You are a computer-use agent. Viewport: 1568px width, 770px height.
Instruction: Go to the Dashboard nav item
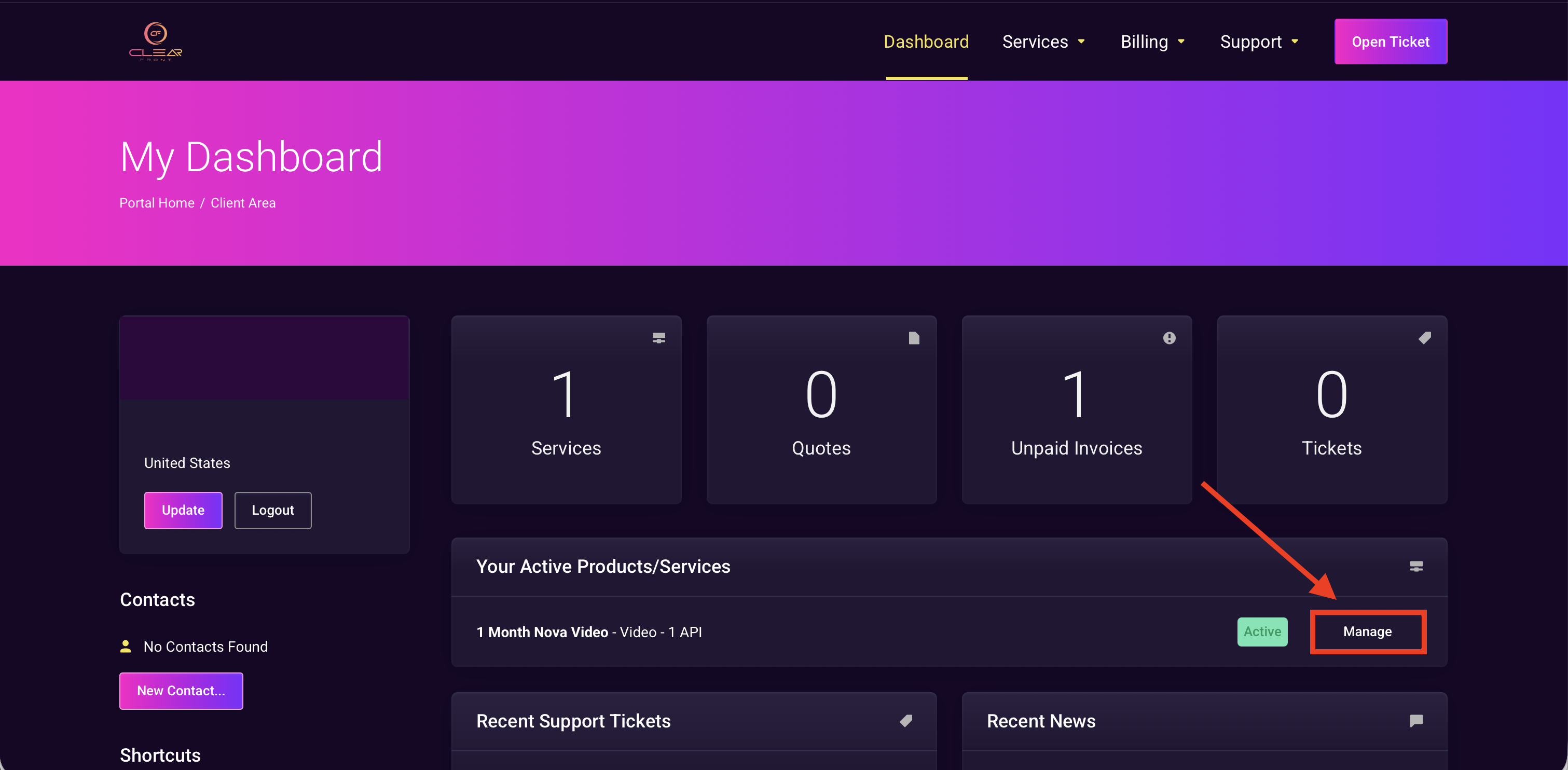click(x=926, y=42)
